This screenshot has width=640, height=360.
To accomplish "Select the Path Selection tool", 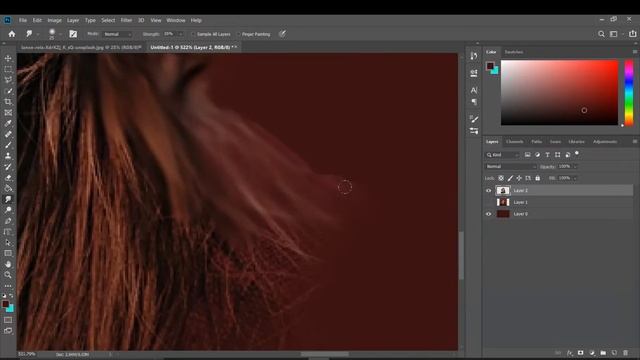I will (8, 242).
